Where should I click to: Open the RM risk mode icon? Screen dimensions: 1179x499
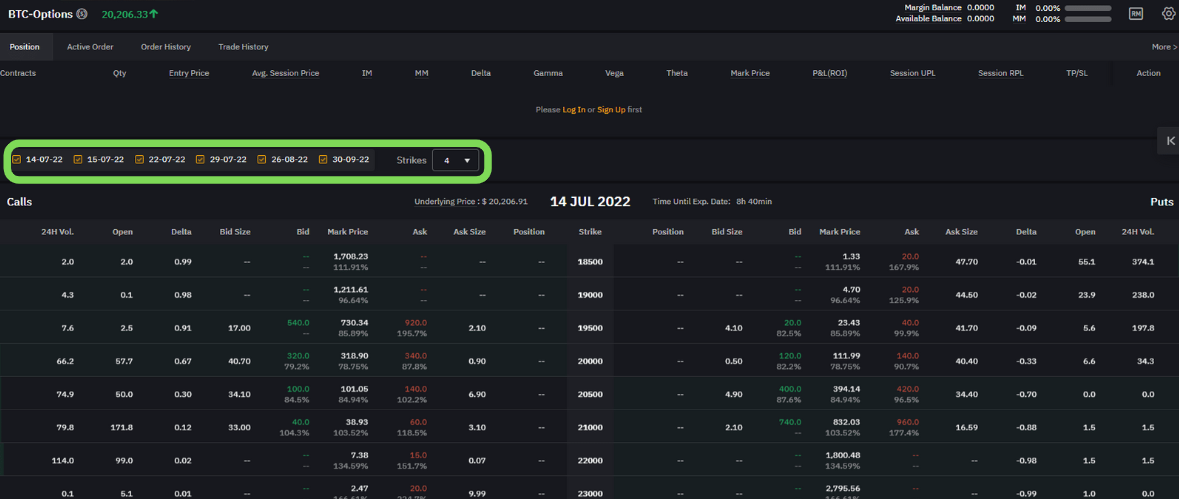[1136, 14]
